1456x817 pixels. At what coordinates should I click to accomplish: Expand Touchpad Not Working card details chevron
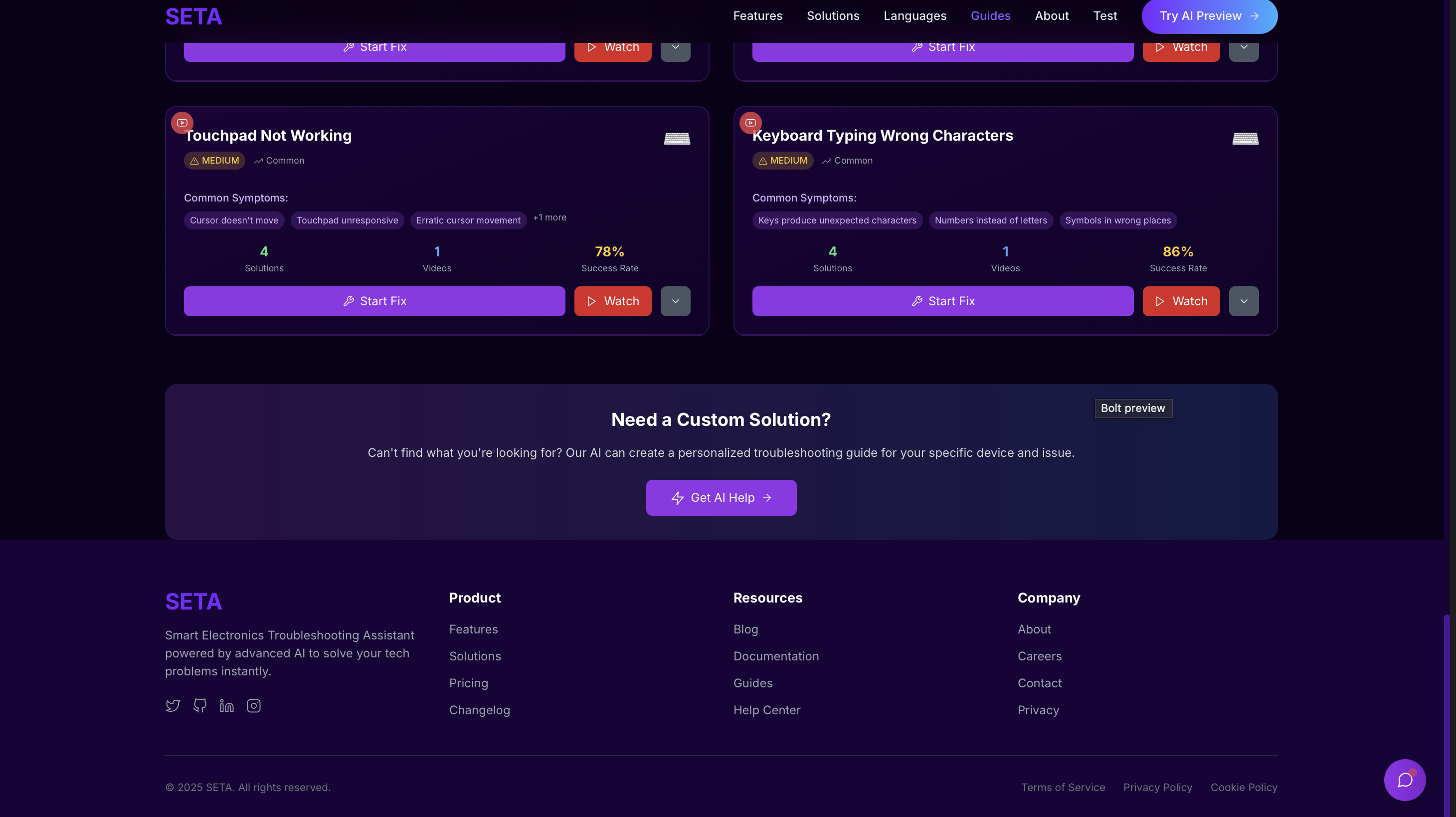click(676, 301)
